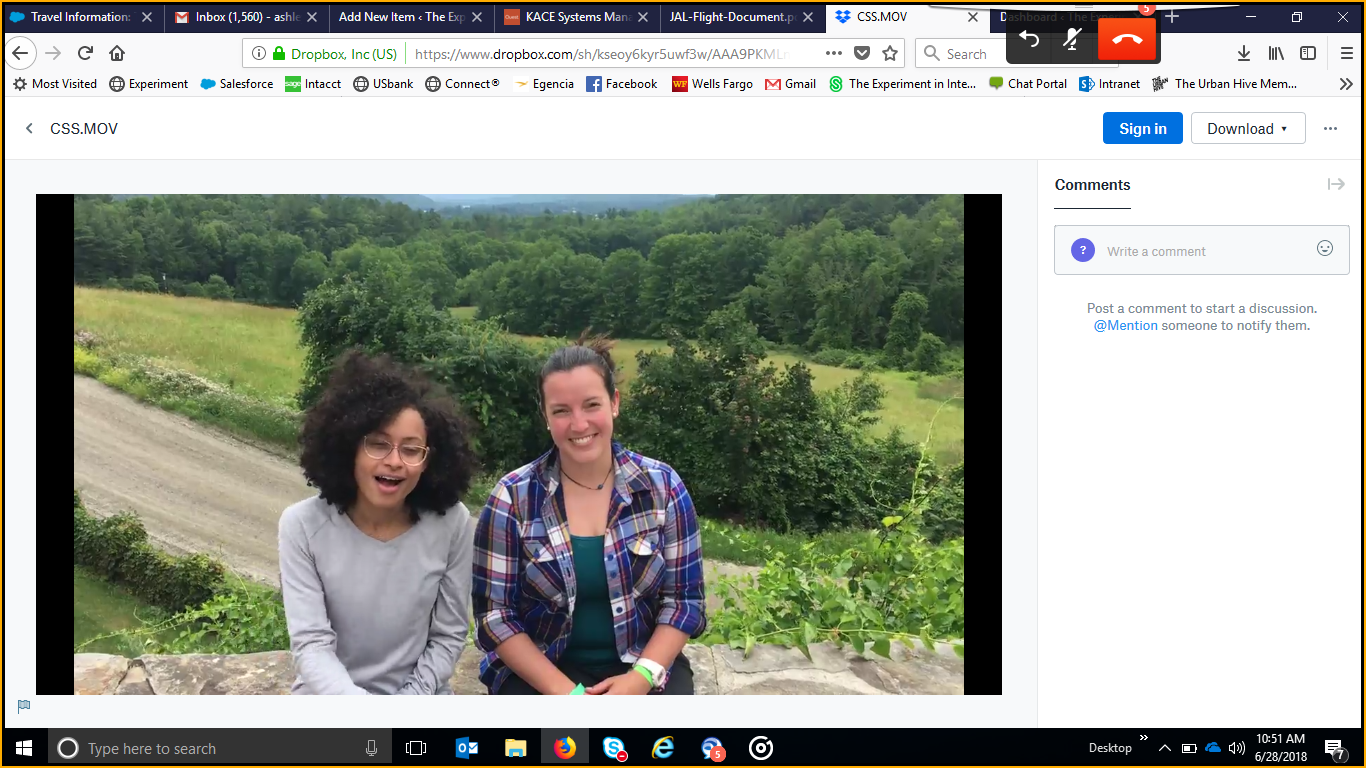1366x768 pixels.
Task: Open the three-dot more options menu in Dropbox
Action: point(1330,129)
